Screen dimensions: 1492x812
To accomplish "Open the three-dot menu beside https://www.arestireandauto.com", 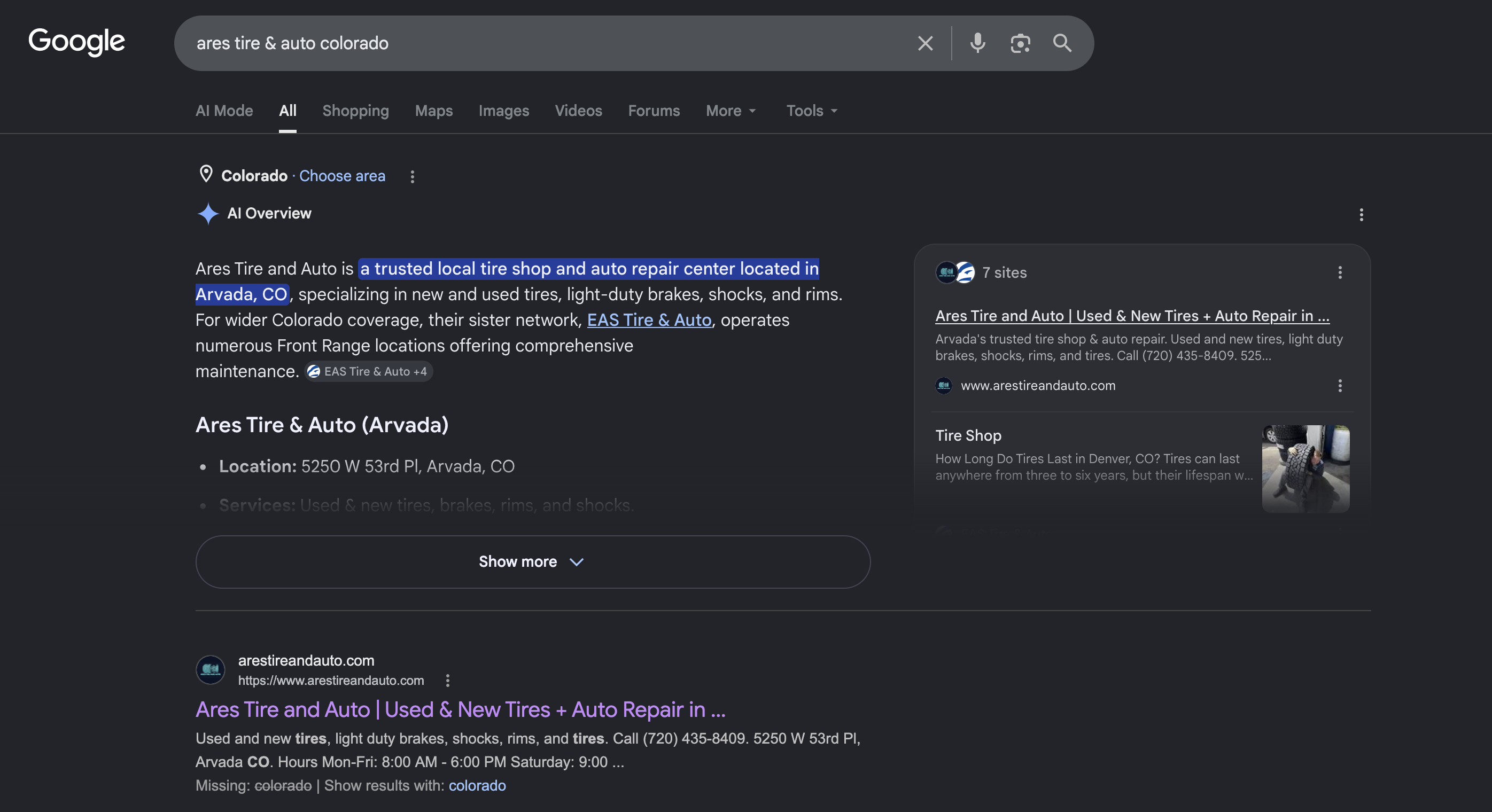I will pyautogui.click(x=447, y=681).
